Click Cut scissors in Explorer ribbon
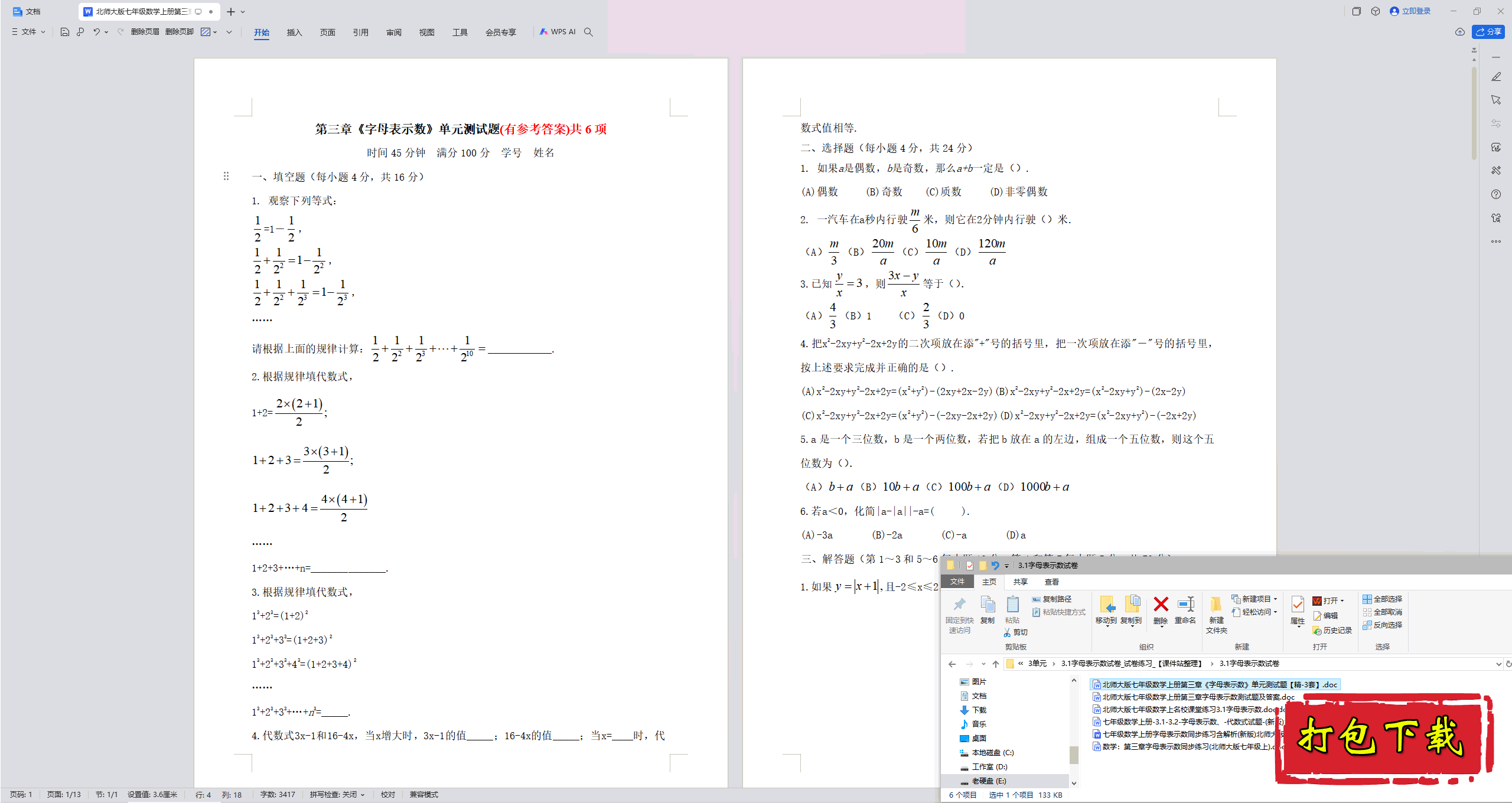This screenshot has height=803, width=1512. coord(1016,632)
